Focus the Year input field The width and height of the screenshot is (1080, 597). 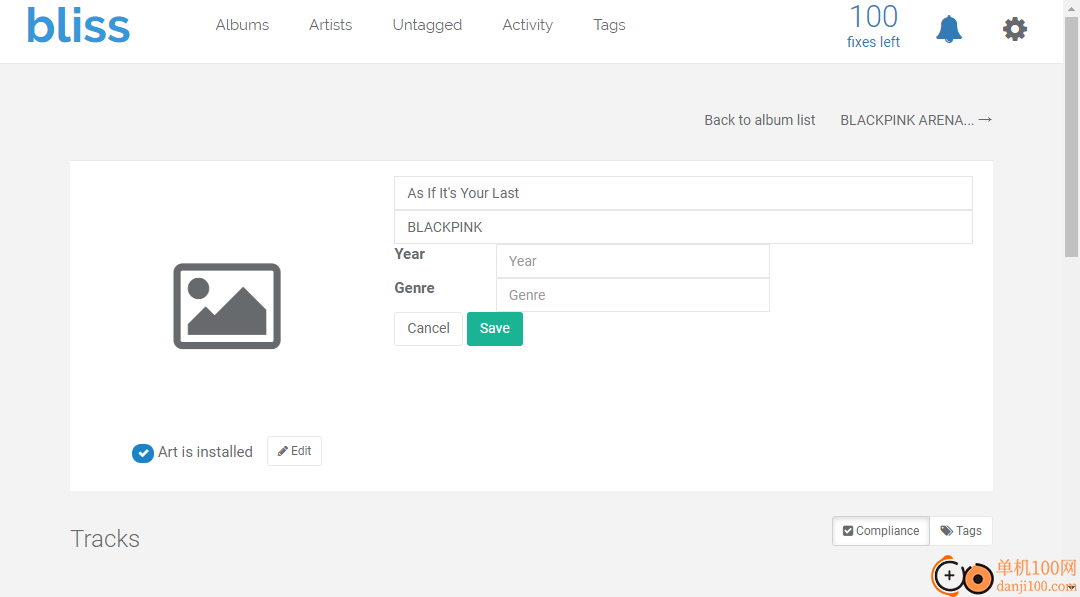[x=632, y=261]
